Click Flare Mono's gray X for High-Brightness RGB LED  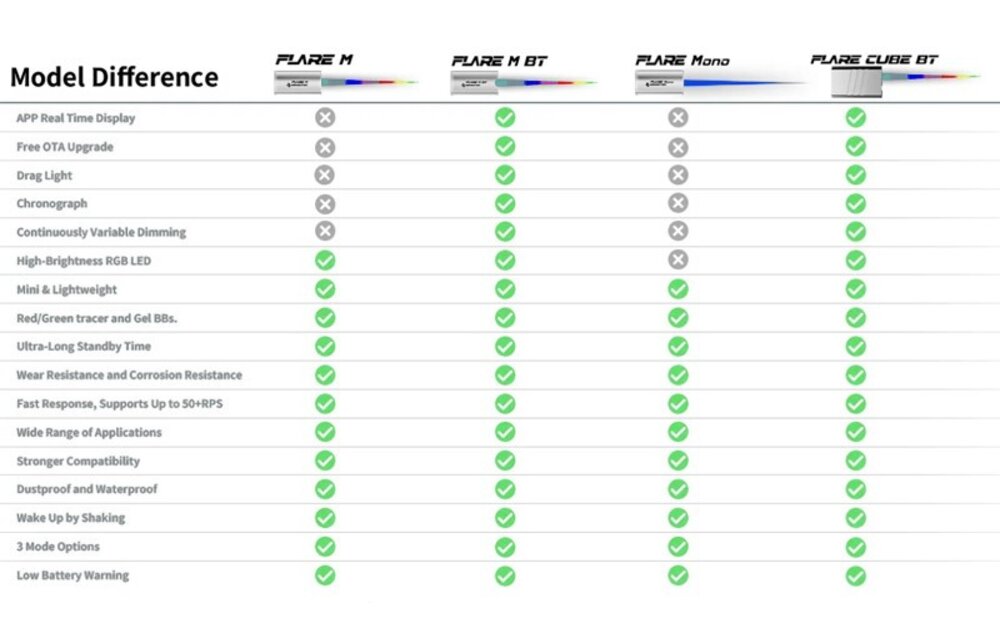pyautogui.click(x=678, y=261)
